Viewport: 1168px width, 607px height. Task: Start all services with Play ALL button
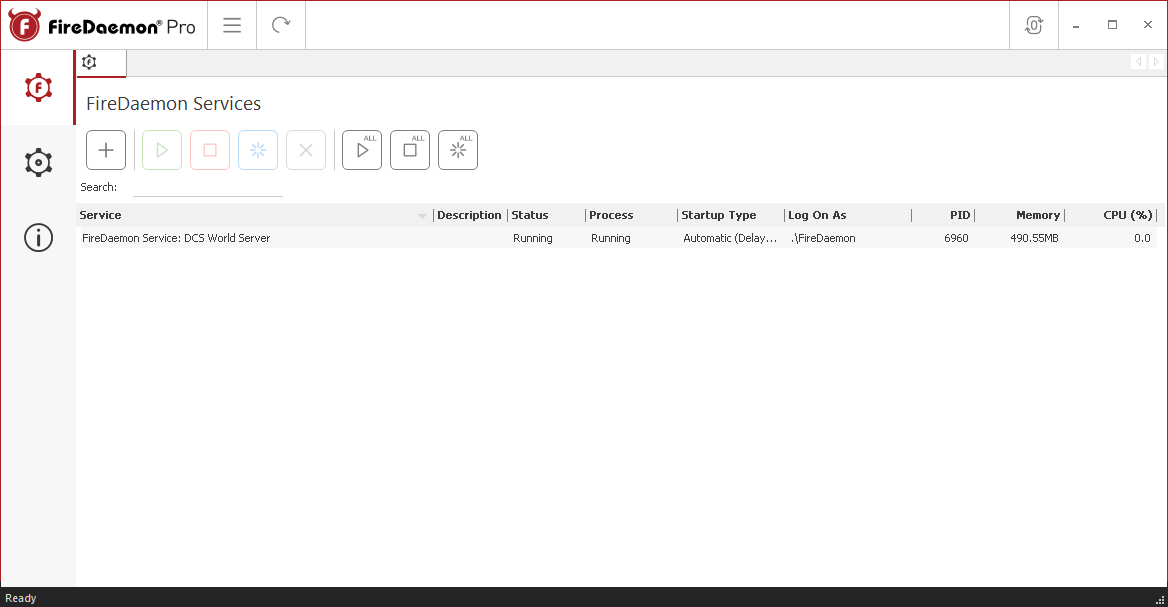tap(362, 150)
